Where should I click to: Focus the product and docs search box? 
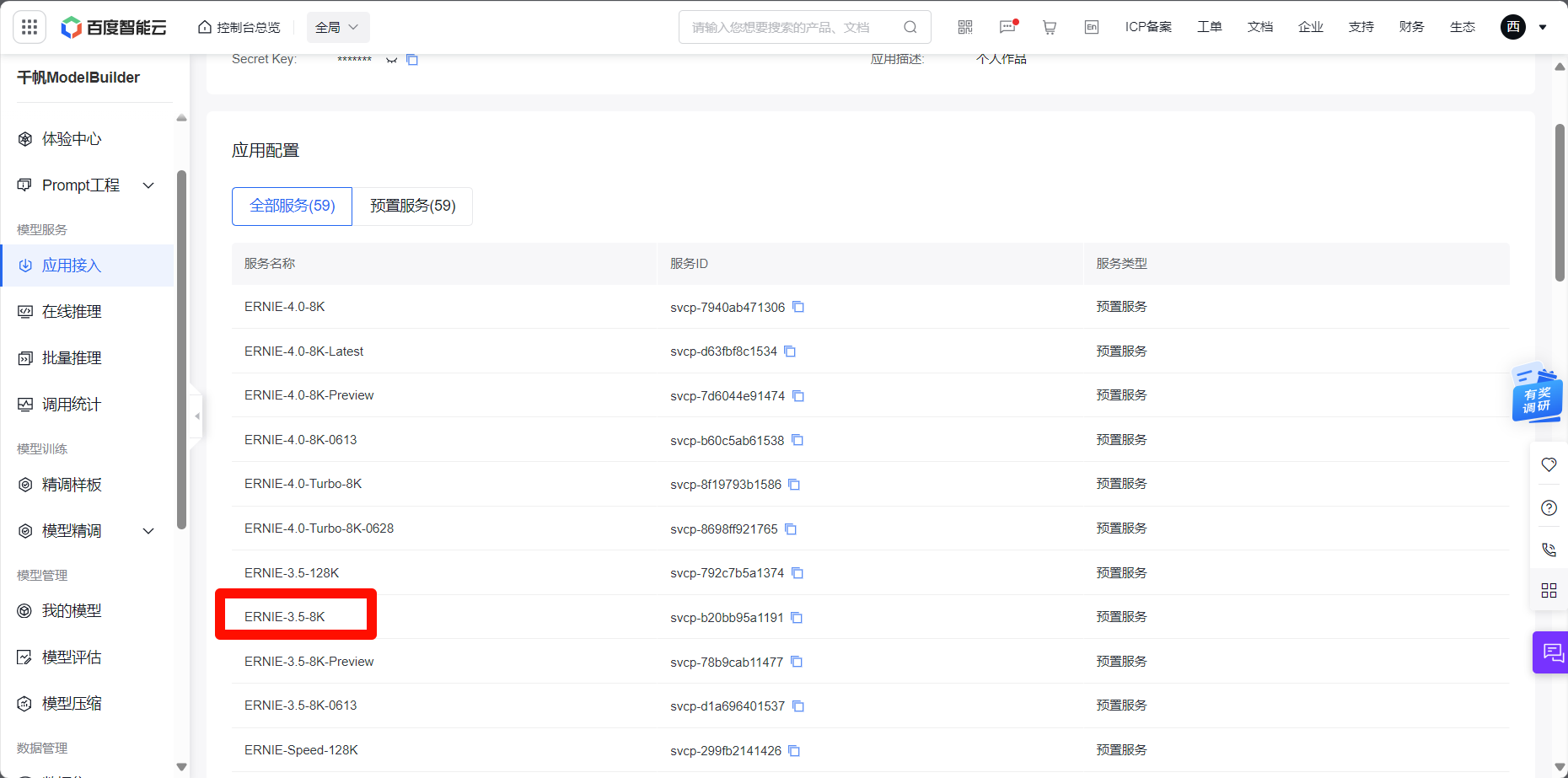pyautogui.click(x=792, y=27)
